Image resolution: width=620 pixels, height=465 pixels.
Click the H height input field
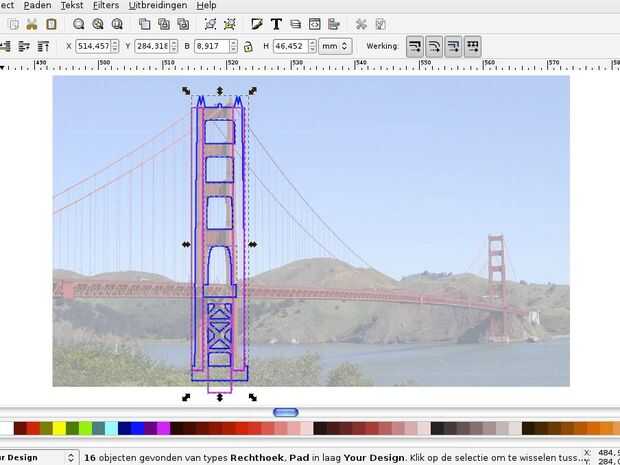pos(291,46)
